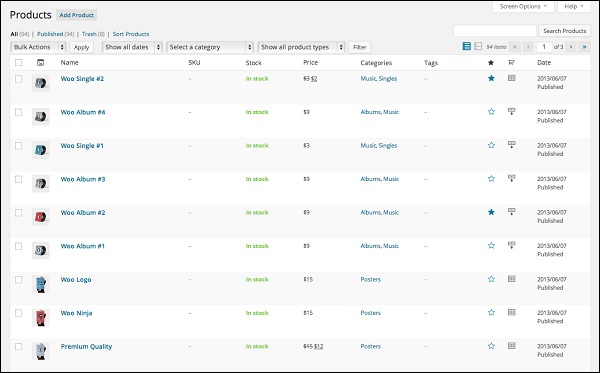The height and width of the screenshot is (373, 600).
Task: Switch to list view mode icon
Action: (x=466, y=47)
